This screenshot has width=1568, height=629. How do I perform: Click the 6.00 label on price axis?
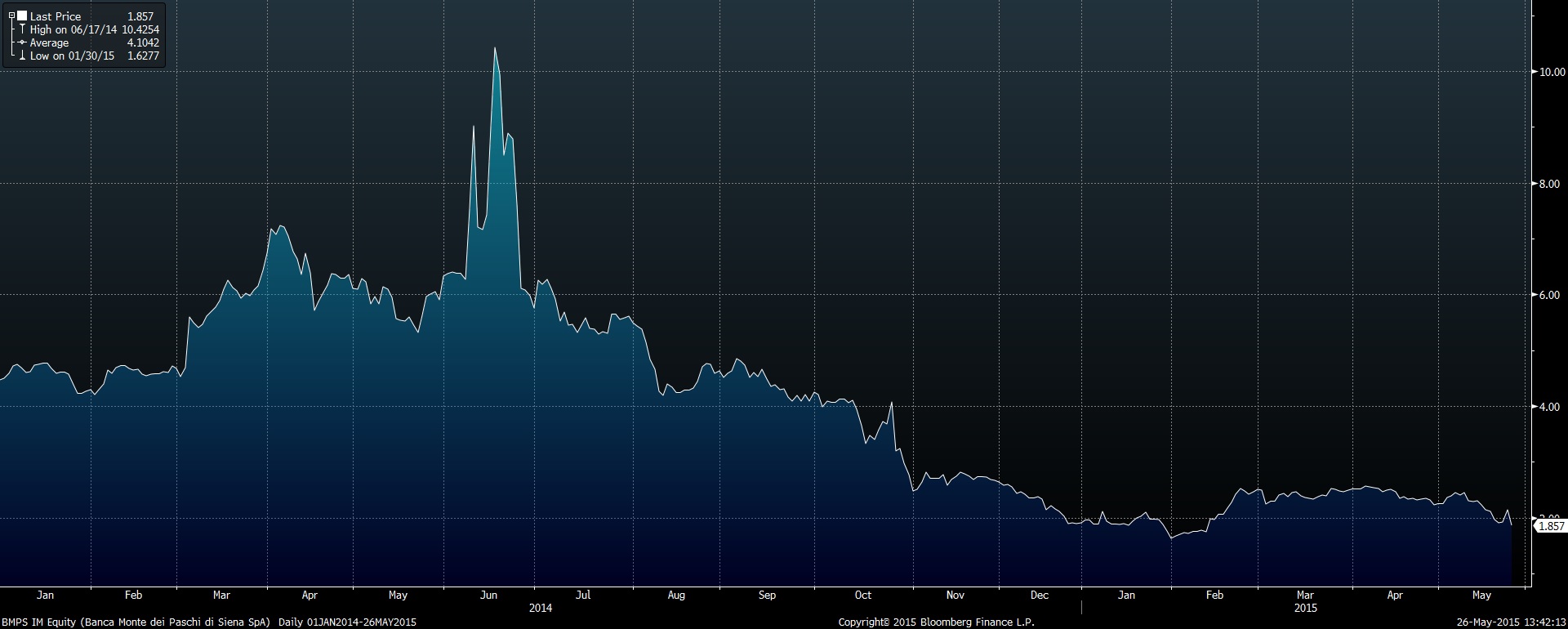tap(1549, 295)
